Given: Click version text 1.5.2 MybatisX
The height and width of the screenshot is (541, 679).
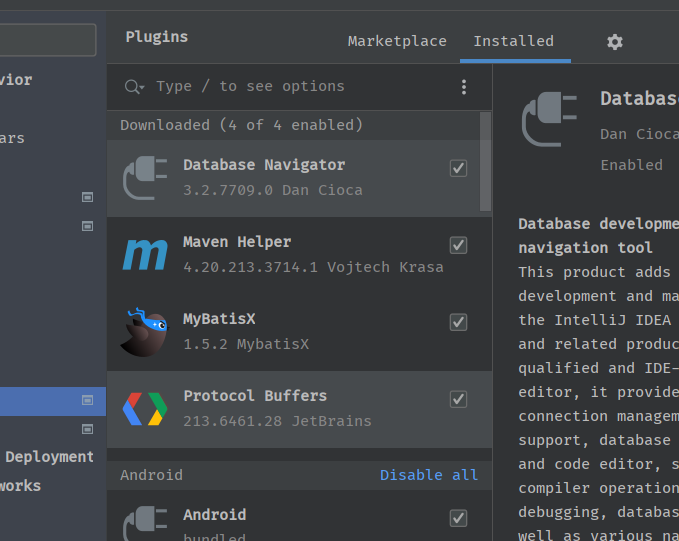Looking at the screenshot, I should click(x=246, y=344).
